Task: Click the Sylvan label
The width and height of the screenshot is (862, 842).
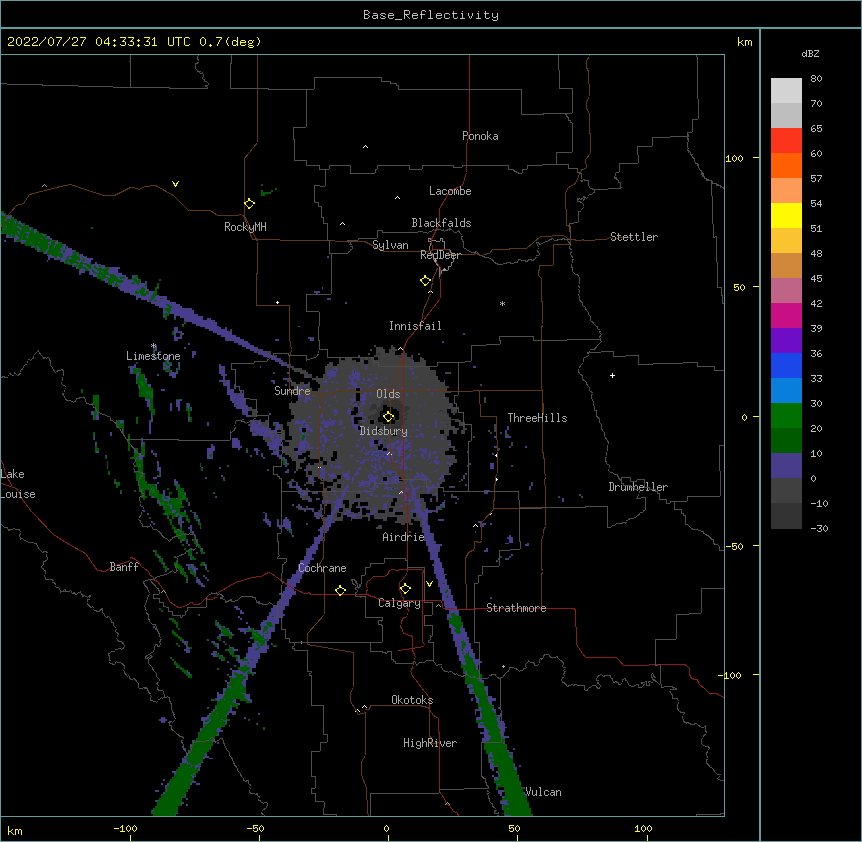Action: click(390, 245)
